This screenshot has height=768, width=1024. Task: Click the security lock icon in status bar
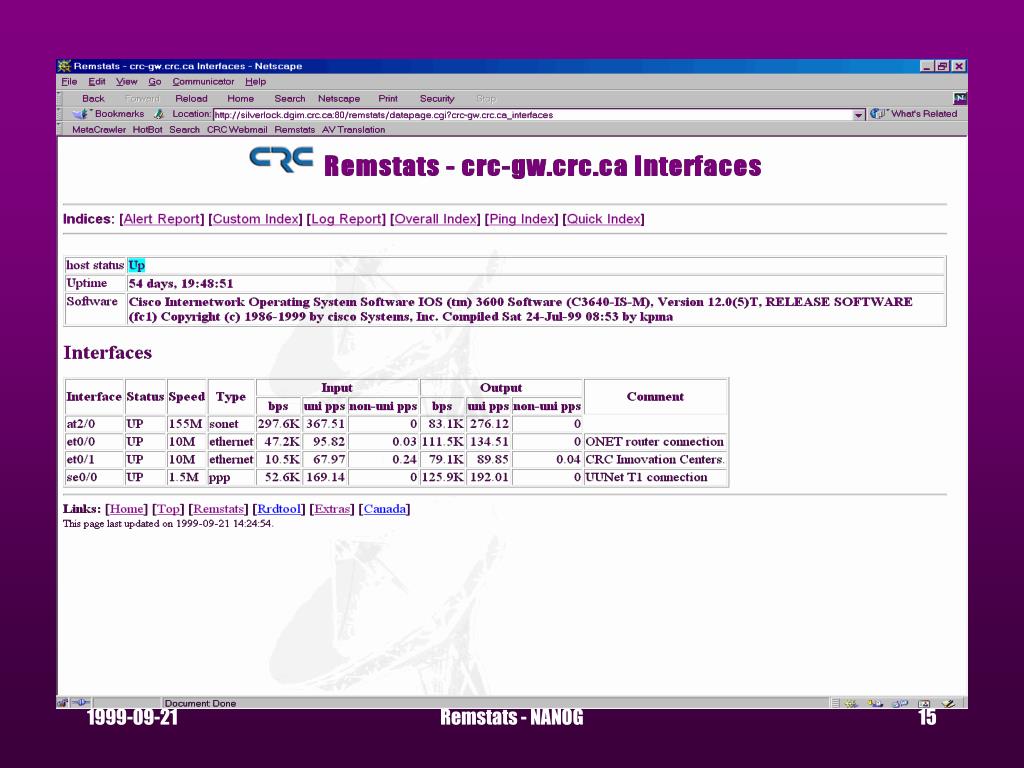pos(63,703)
